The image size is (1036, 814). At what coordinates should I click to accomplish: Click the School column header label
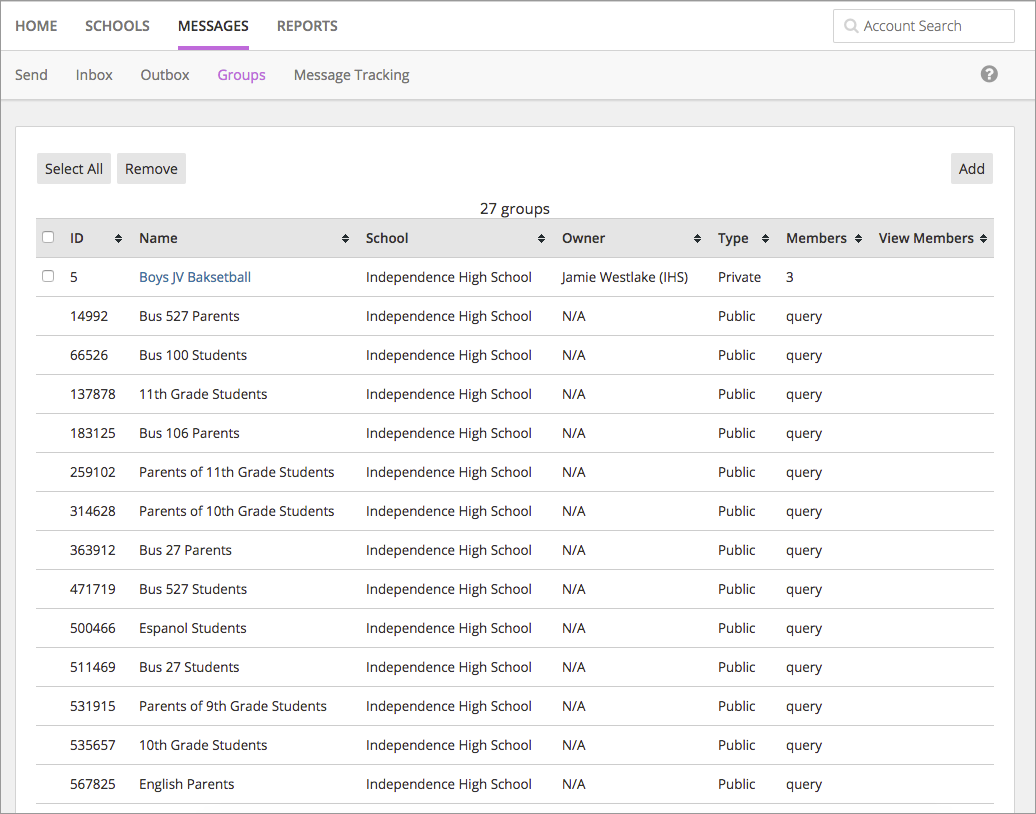pyautogui.click(x=387, y=238)
